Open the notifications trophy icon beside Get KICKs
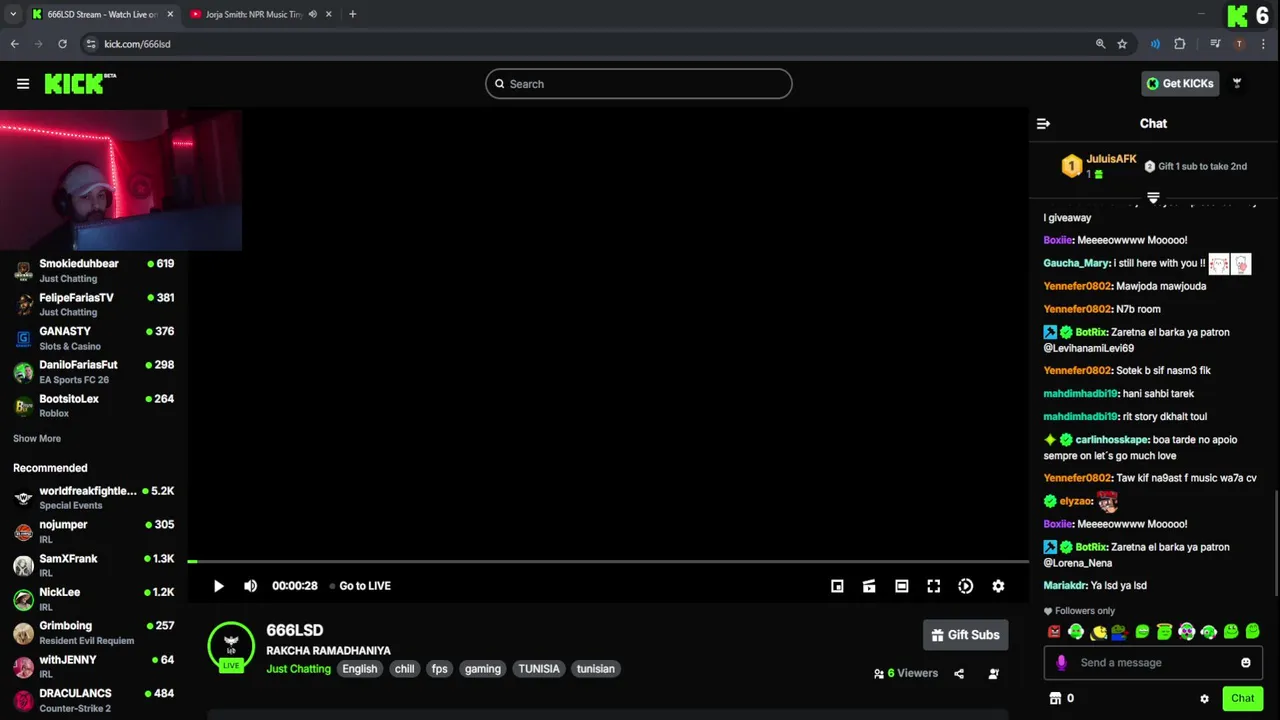Viewport: 1280px width, 720px height. pyautogui.click(x=1237, y=84)
